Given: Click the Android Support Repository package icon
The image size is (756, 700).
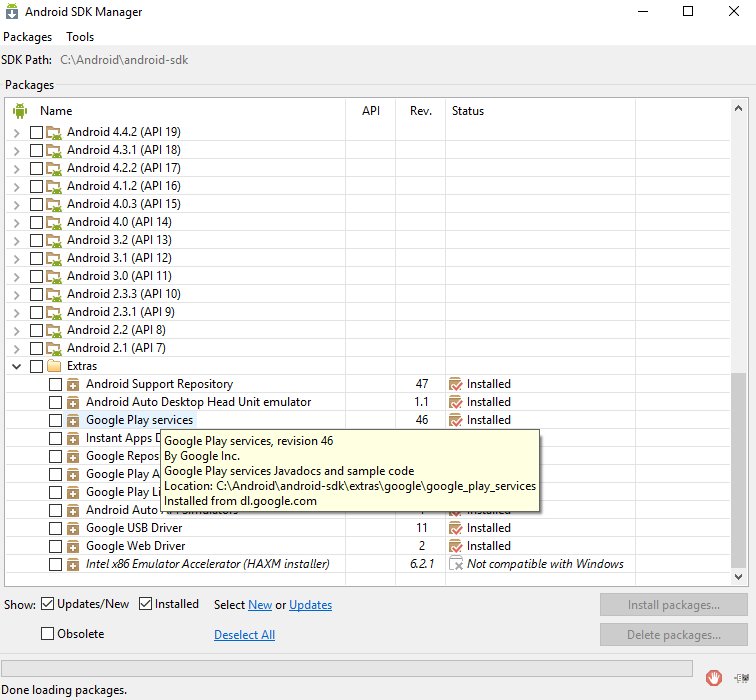Looking at the screenshot, I should coord(73,384).
